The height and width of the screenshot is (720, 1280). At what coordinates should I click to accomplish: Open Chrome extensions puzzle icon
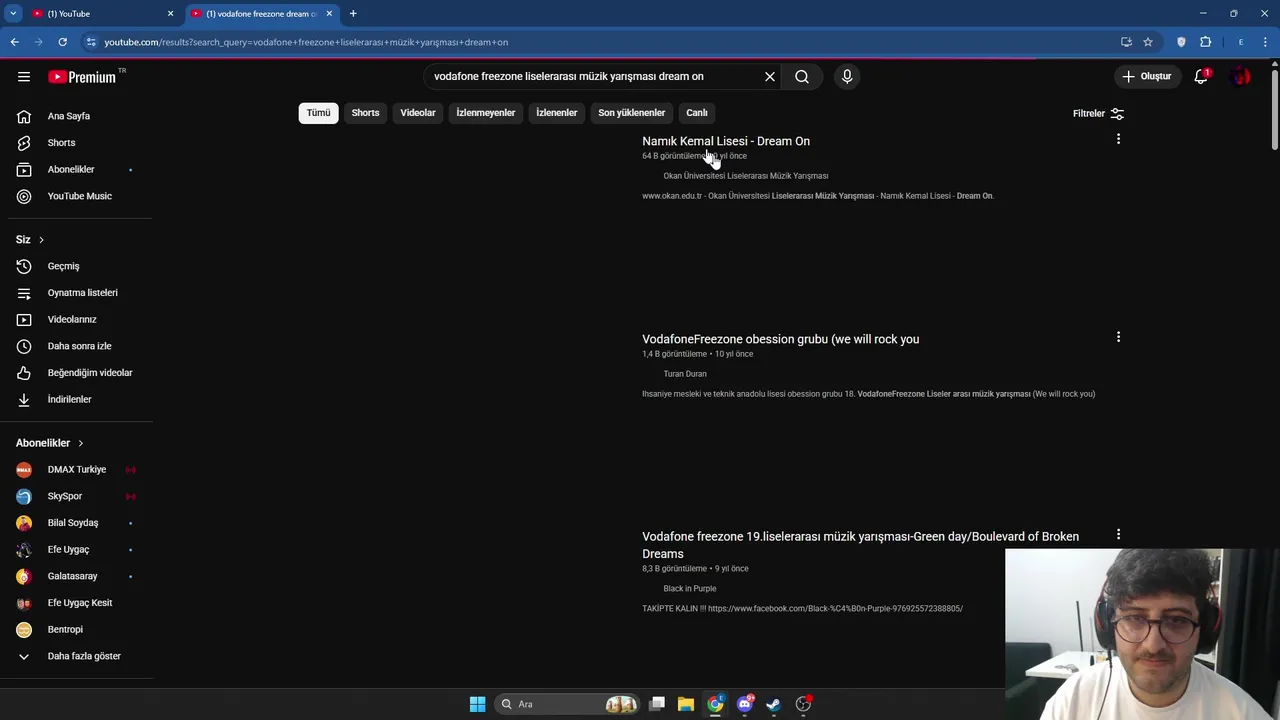1205,42
